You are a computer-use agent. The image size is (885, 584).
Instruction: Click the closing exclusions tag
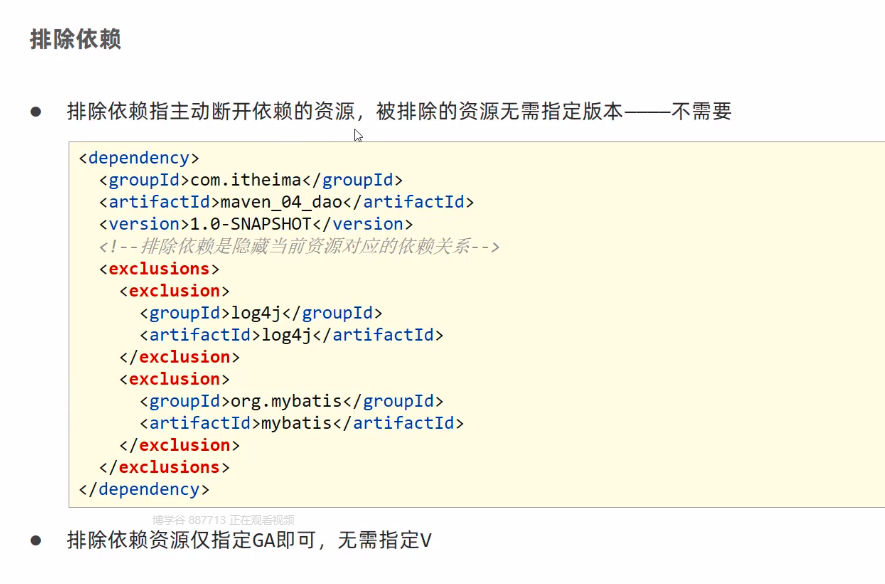tap(164, 467)
